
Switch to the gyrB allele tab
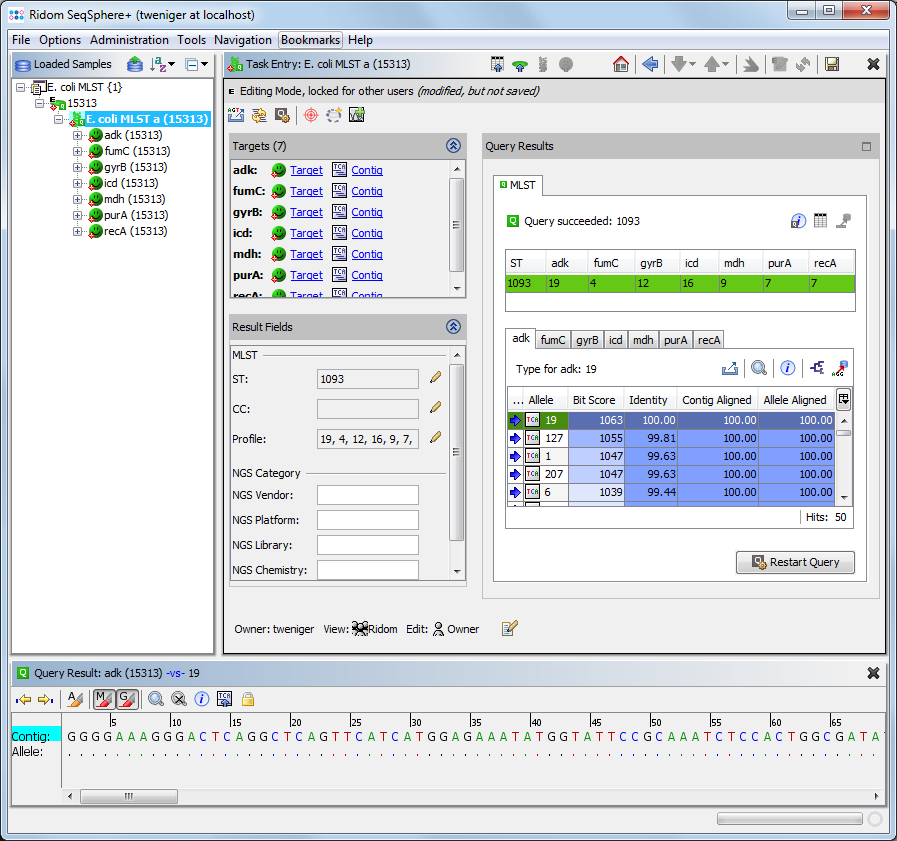587,340
